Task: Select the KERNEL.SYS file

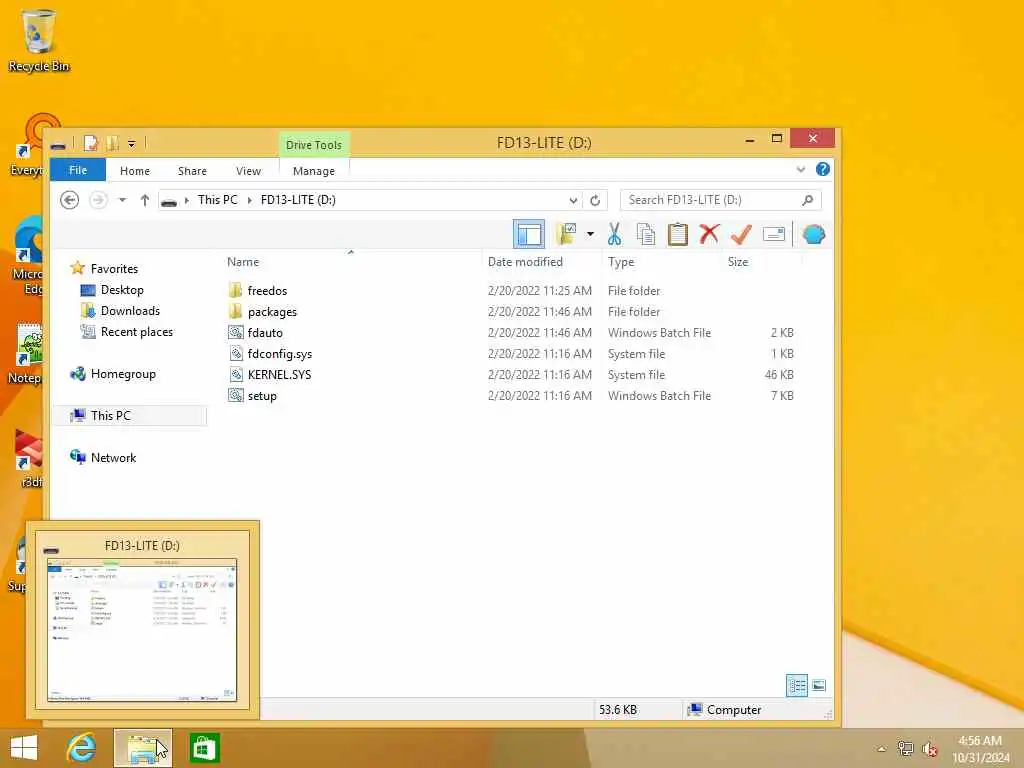Action: tap(279, 374)
